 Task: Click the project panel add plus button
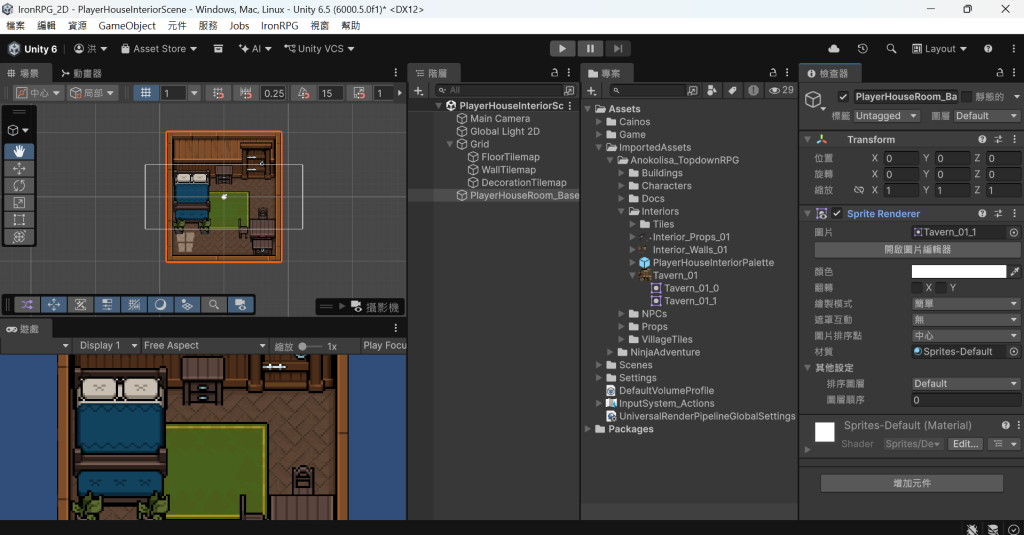(x=591, y=91)
